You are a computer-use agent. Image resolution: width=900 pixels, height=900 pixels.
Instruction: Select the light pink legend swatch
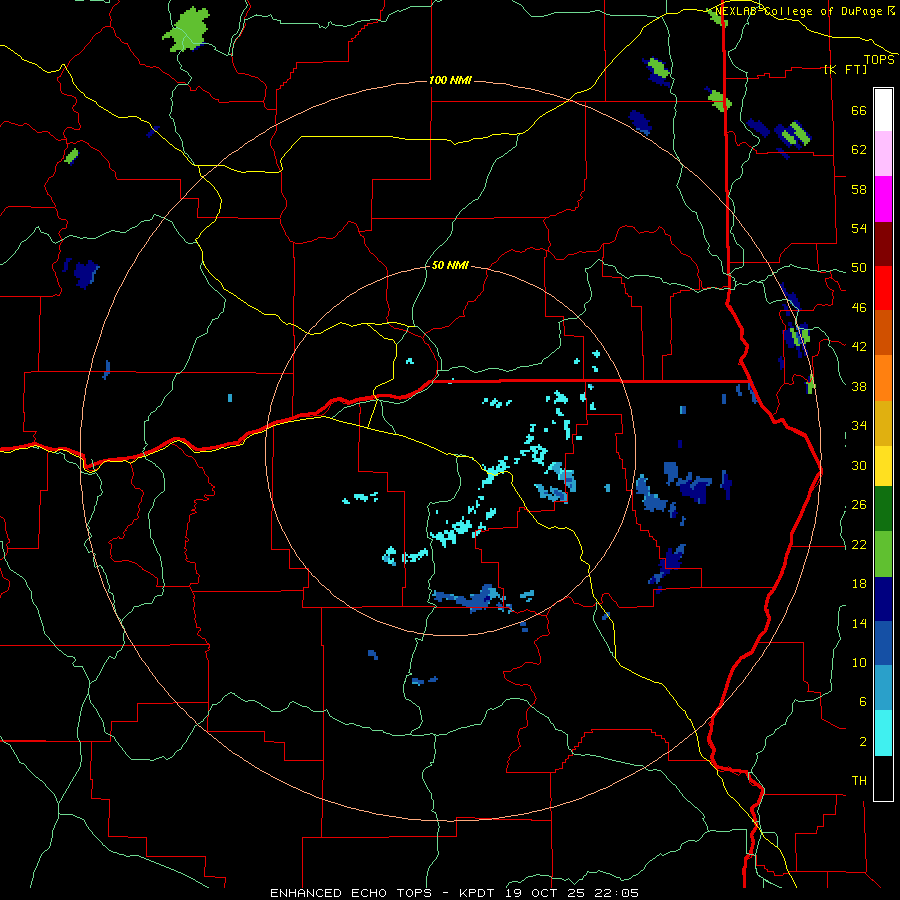[883, 154]
